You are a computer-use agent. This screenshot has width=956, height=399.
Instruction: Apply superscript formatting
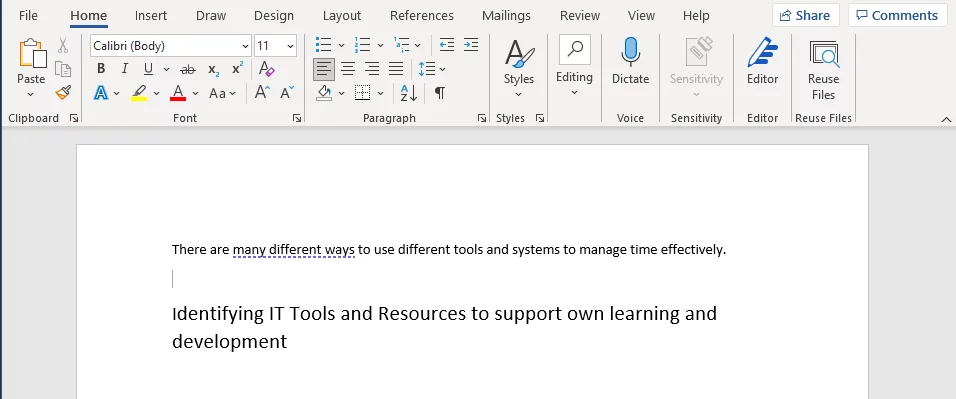(237, 69)
